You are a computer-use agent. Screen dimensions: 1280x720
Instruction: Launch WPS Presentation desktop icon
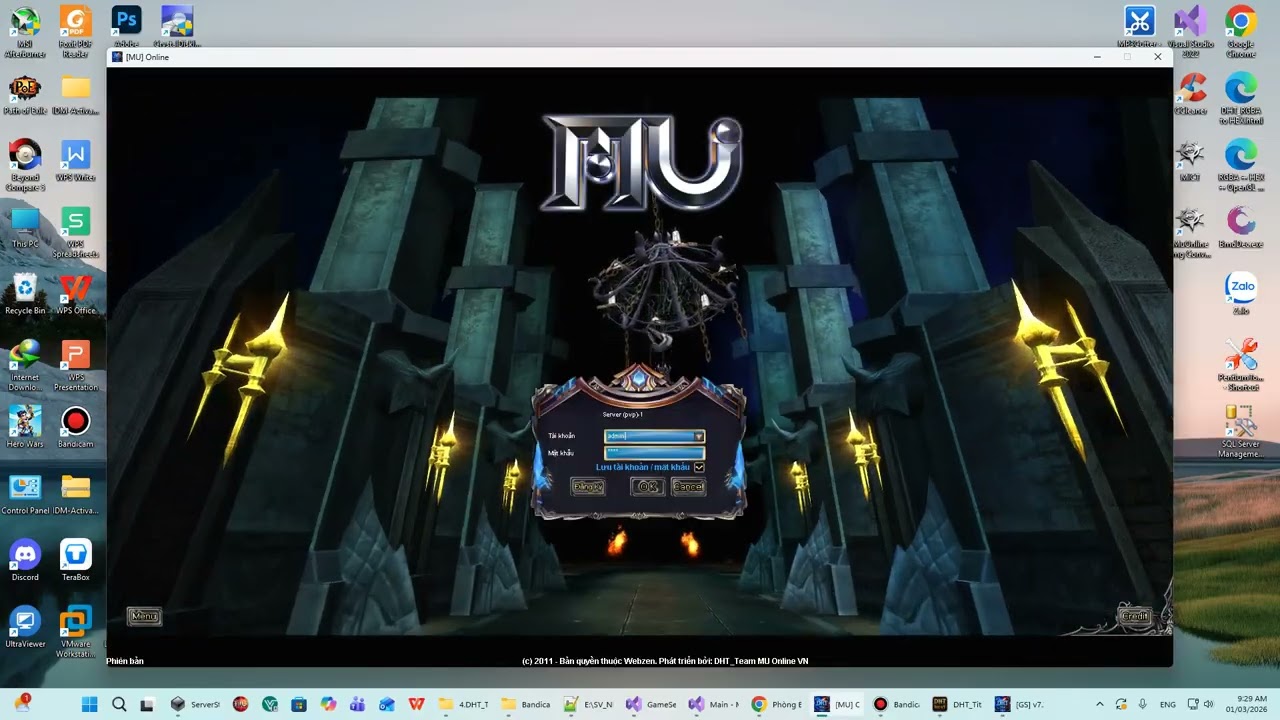76,366
